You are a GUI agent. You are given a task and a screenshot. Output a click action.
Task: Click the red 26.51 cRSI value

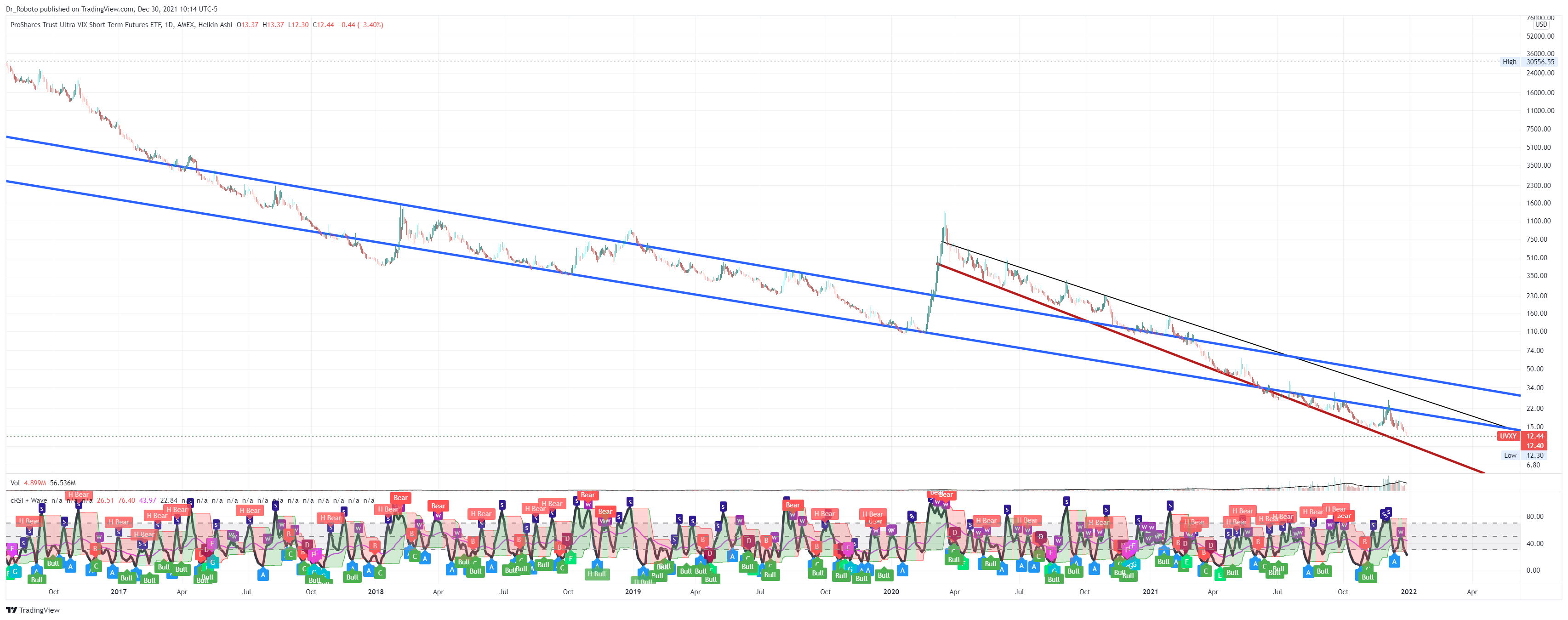105,501
